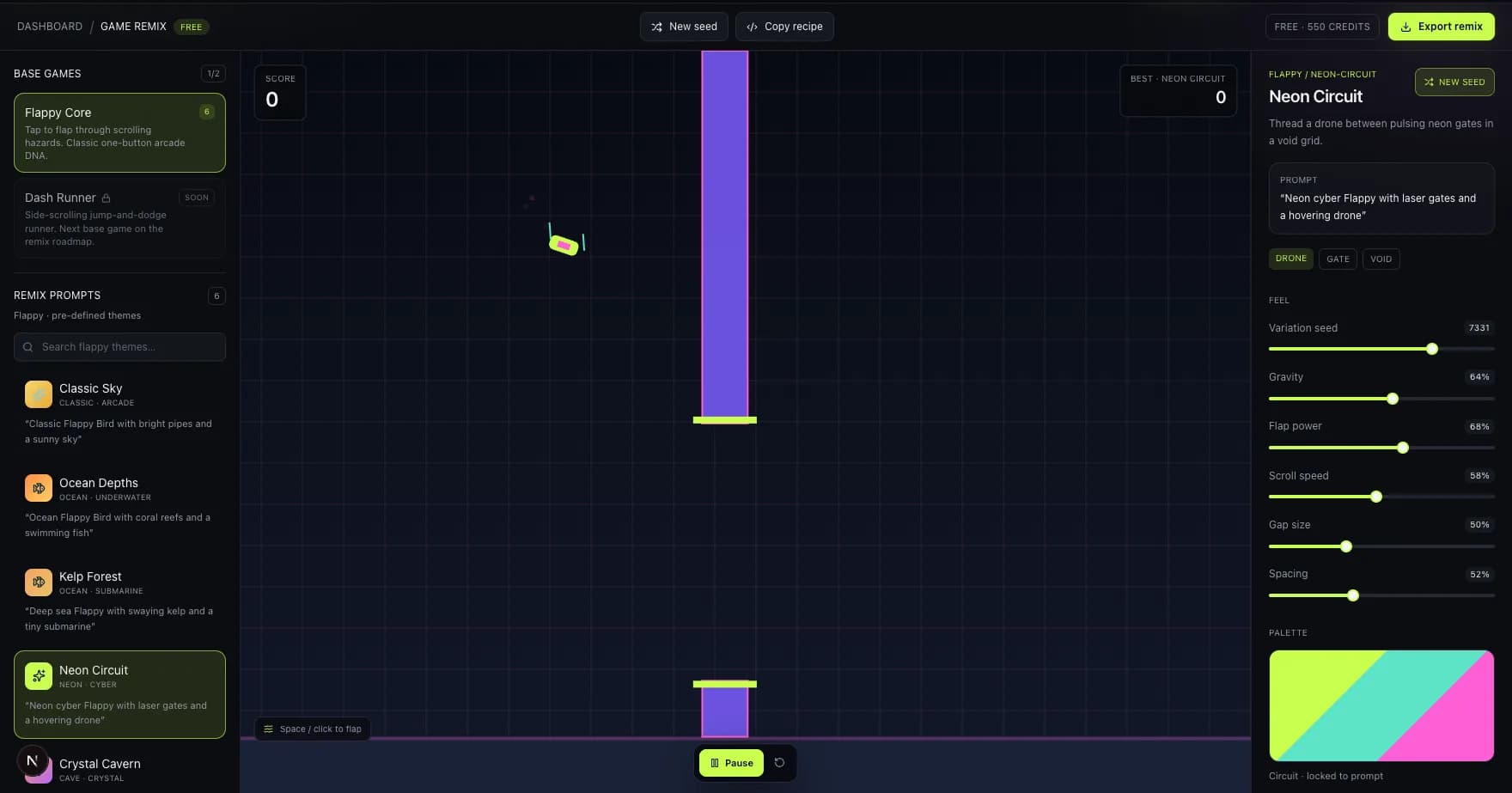
Task: Select the VOID tag
Action: click(1381, 259)
